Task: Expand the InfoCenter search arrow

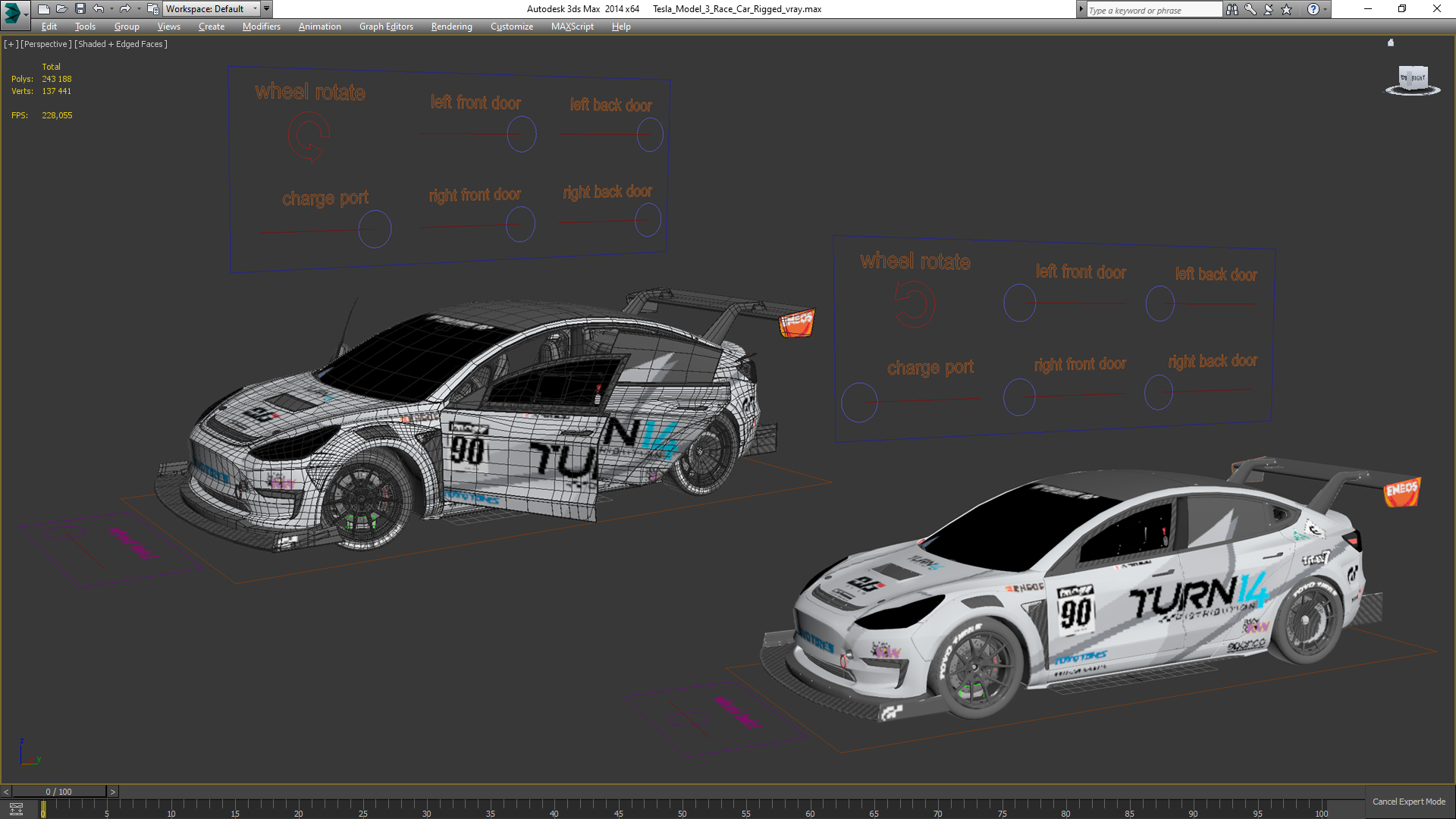Action: point(1081,9)
